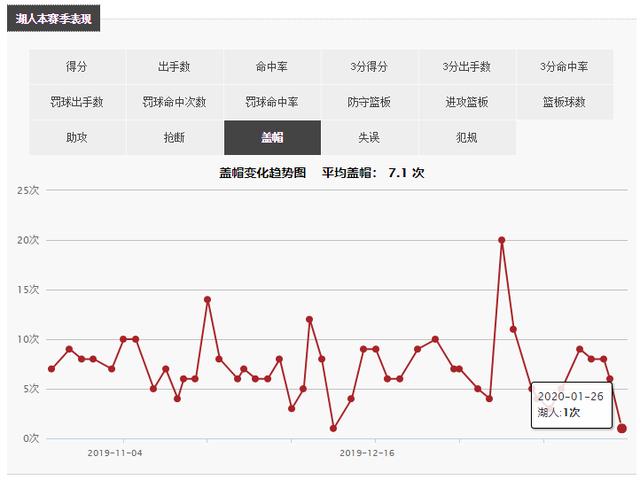Click the 平均盖帽 7.1 次 label
Image resolution: width=640 pixels, height=480 pixels.
[x=373, y=173]
